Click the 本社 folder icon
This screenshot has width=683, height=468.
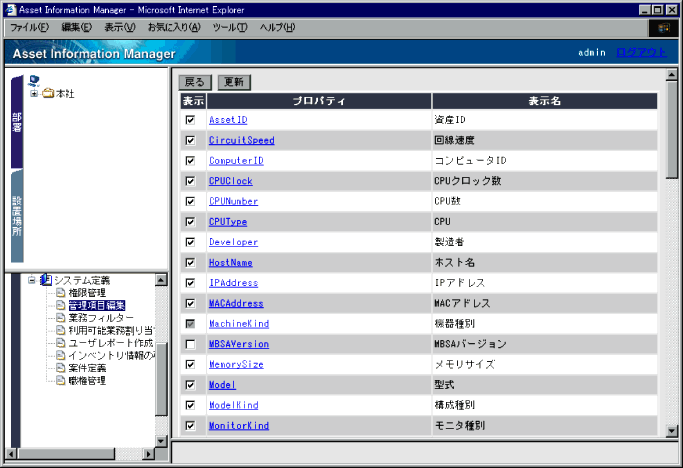pyautogui.click(x=48, y=93)
